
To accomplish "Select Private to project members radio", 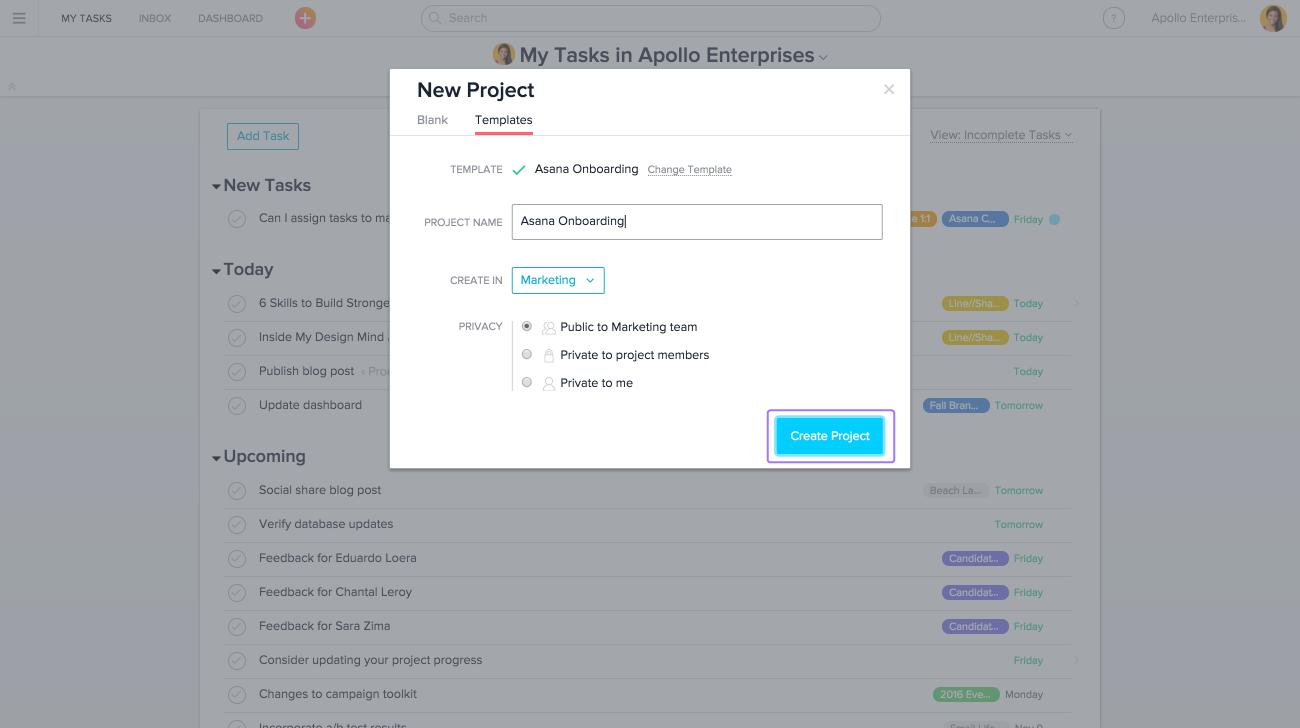I will click(527, 354).
